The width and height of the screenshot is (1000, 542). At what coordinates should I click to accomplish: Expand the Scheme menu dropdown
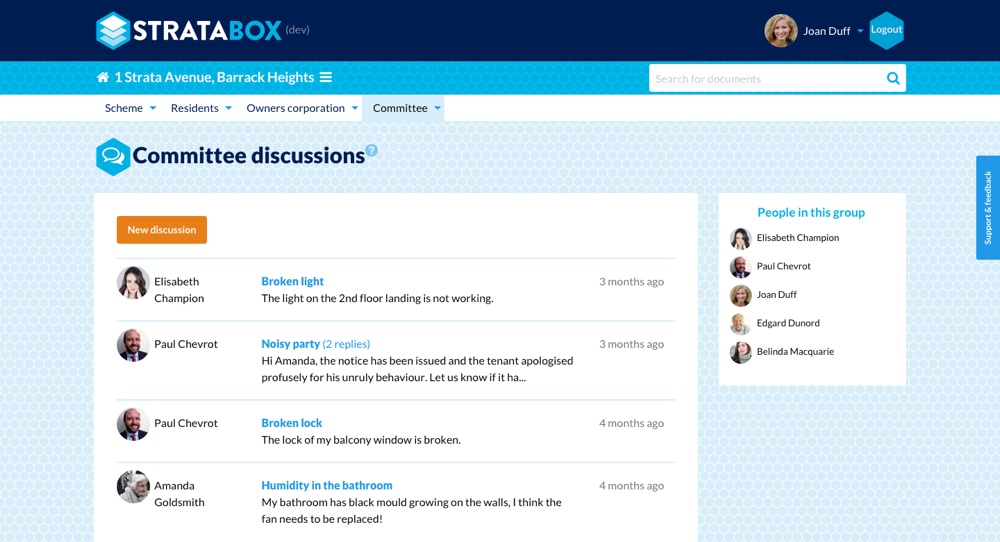tap(130, 108)
